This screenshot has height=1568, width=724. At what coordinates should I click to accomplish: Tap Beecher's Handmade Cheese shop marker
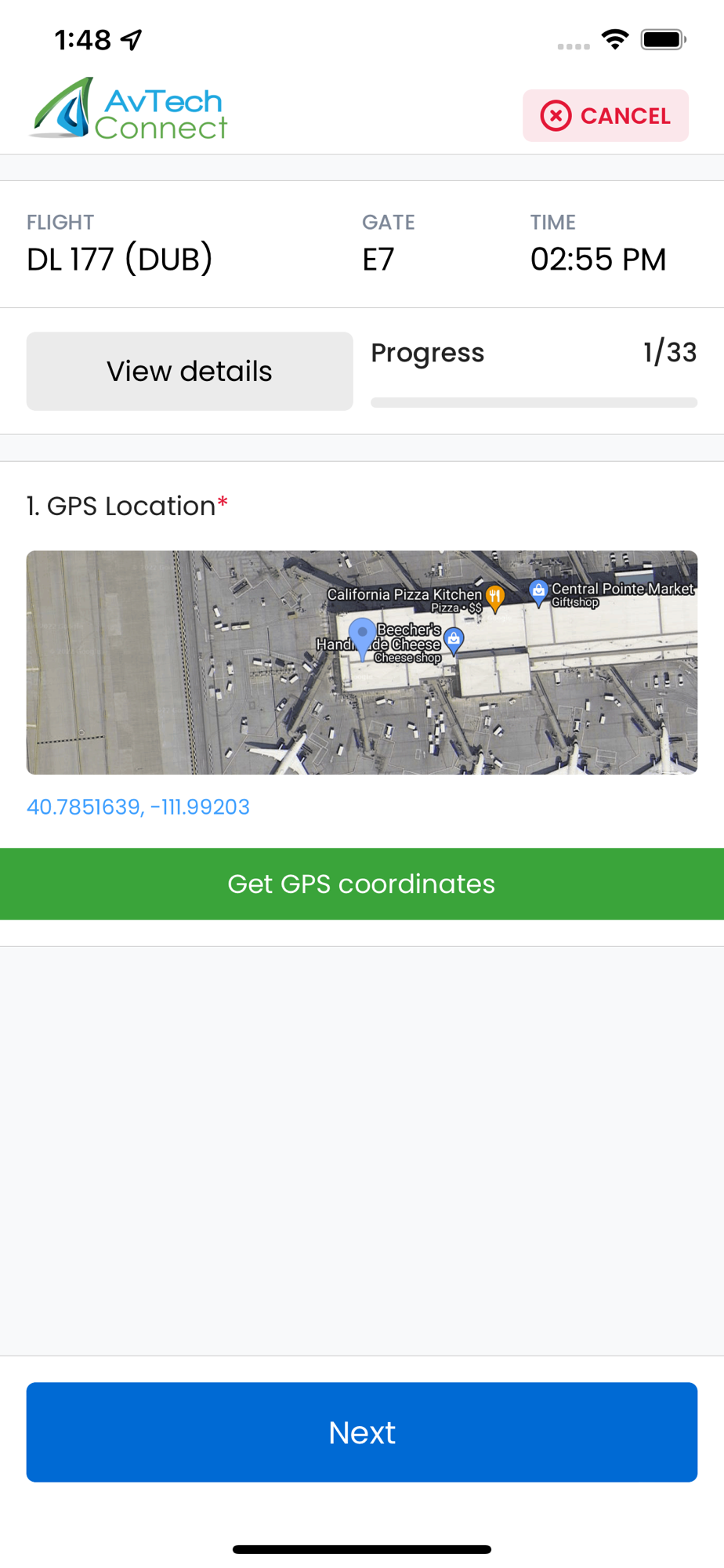pos(454,641)
